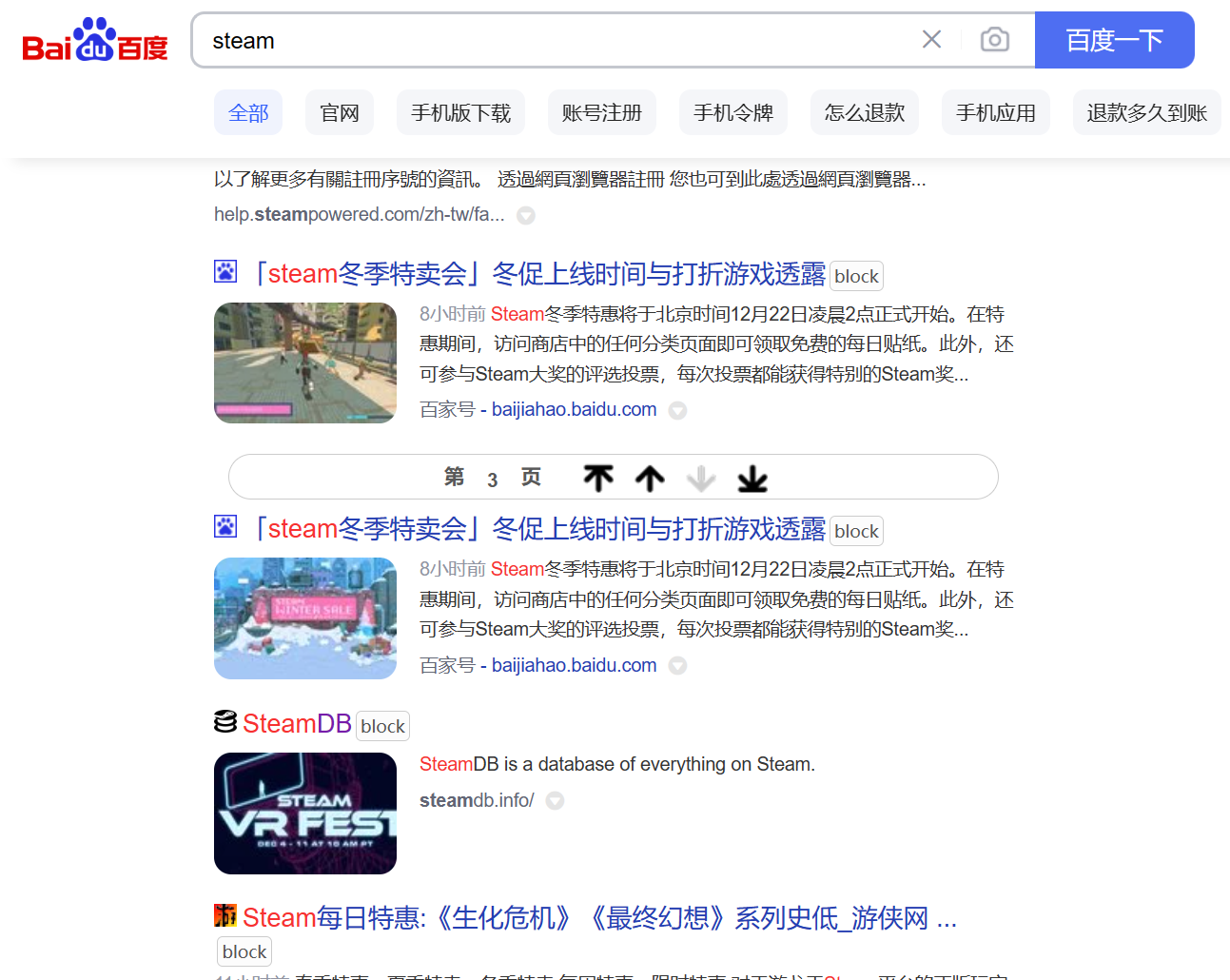Click block button next to SteamDB
Image resolution: width=1230 pixels, height=980 pixels.
click(382, 726)
